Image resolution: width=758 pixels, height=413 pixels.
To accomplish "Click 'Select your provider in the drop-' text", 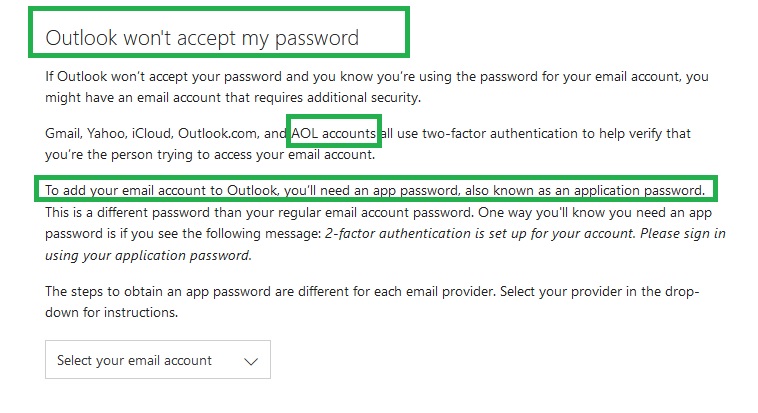I will click(x=599, y=292).
